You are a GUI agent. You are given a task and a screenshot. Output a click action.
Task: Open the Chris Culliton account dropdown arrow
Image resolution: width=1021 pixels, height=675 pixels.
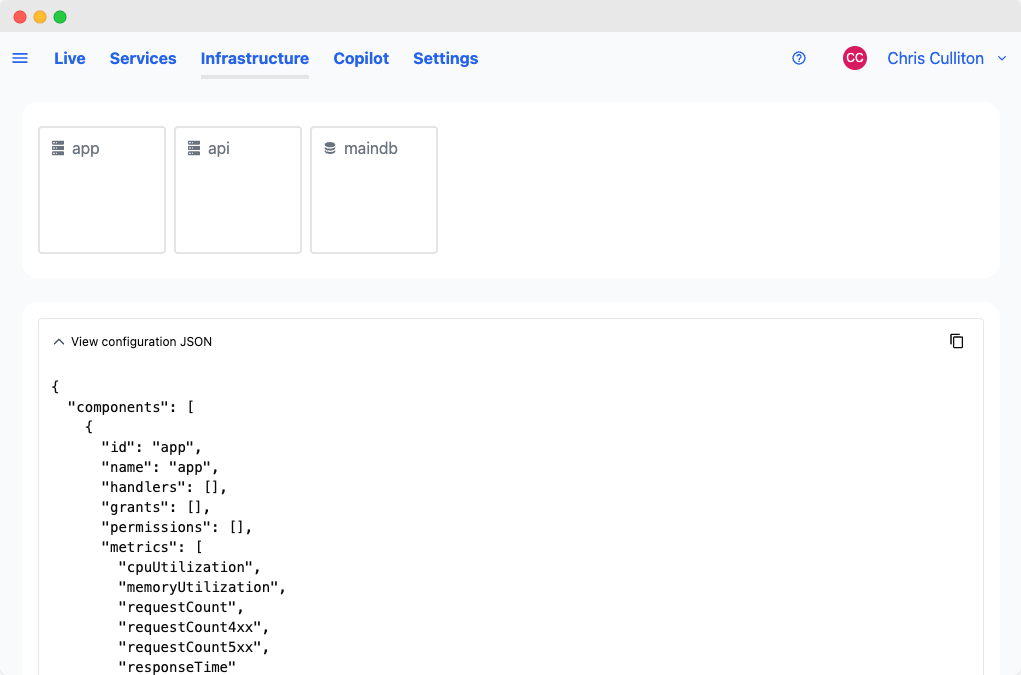coord(1002,59)
